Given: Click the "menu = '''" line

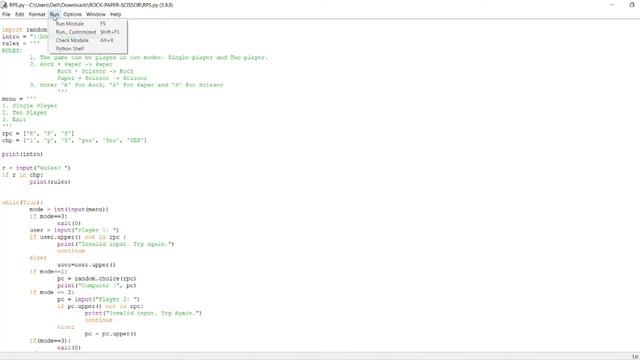Looking at the screenshot, I should point(19,99).
